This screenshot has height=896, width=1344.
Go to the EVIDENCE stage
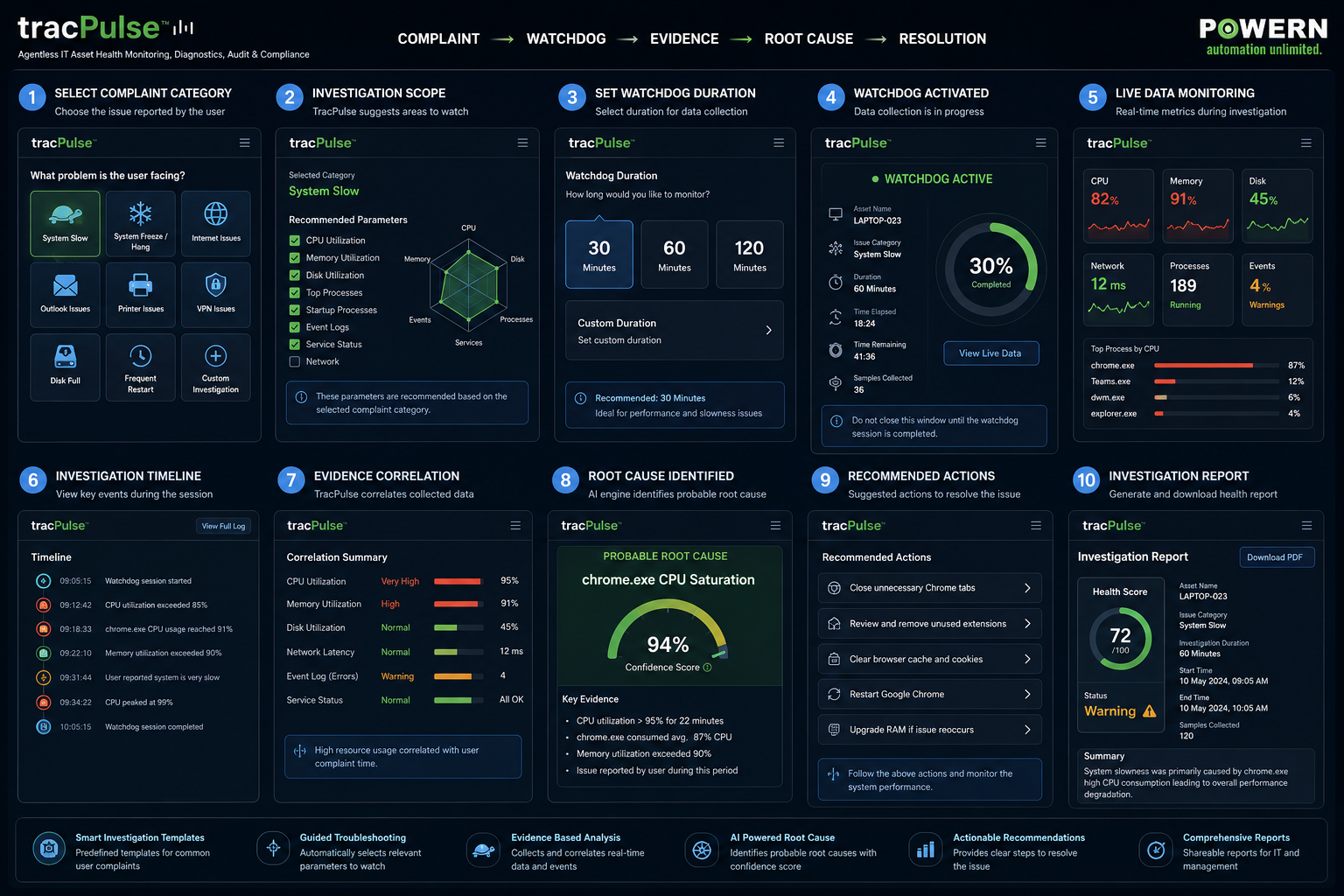click(684, 38)
